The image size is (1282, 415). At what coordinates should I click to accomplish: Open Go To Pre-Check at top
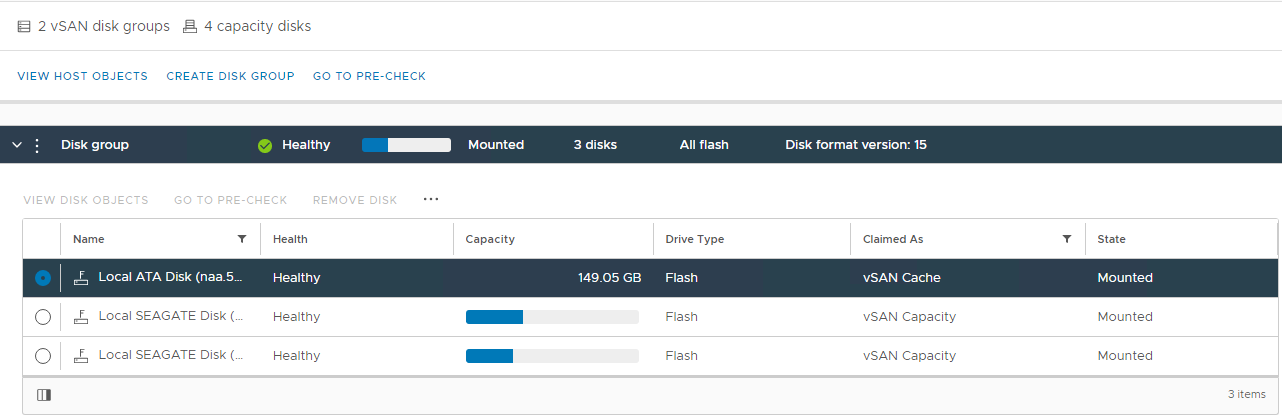click(x=369, y=76)
